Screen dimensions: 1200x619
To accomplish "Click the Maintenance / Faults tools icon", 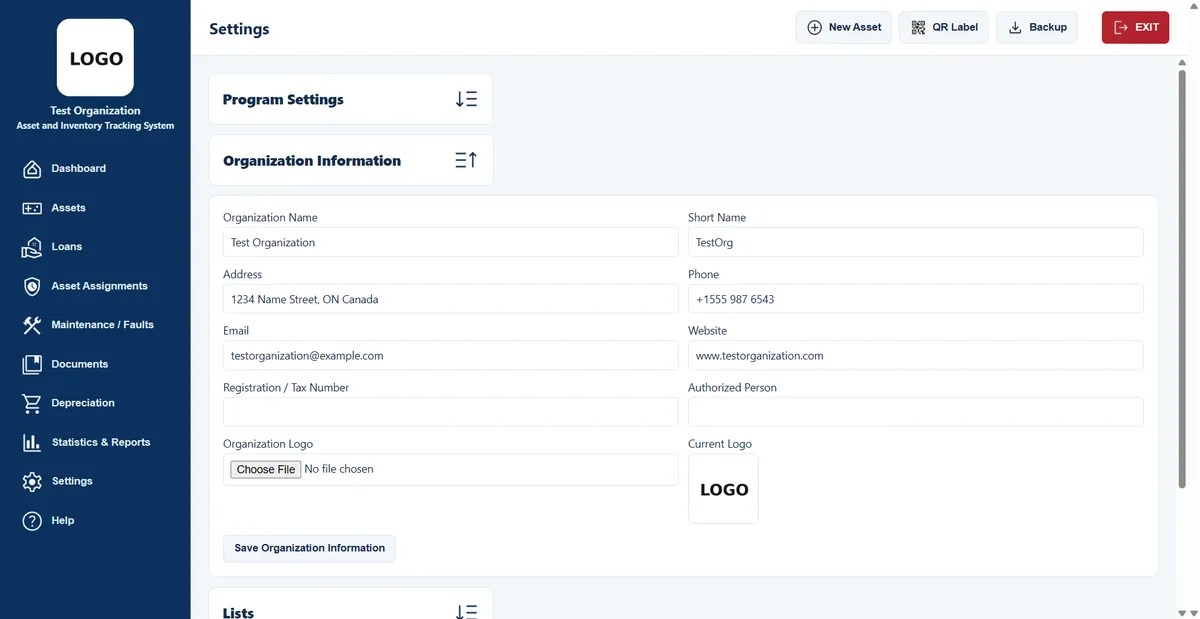I will [32, 325].
